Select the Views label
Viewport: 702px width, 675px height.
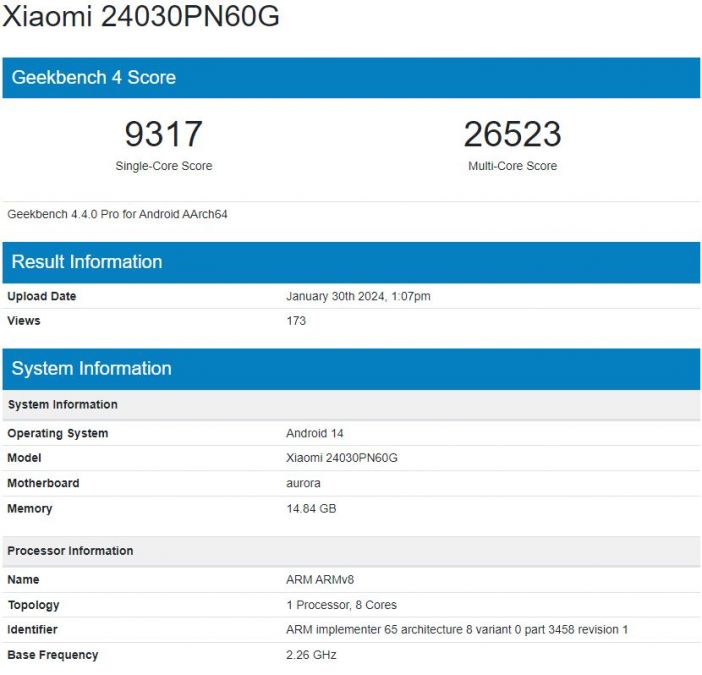point(24,320)
